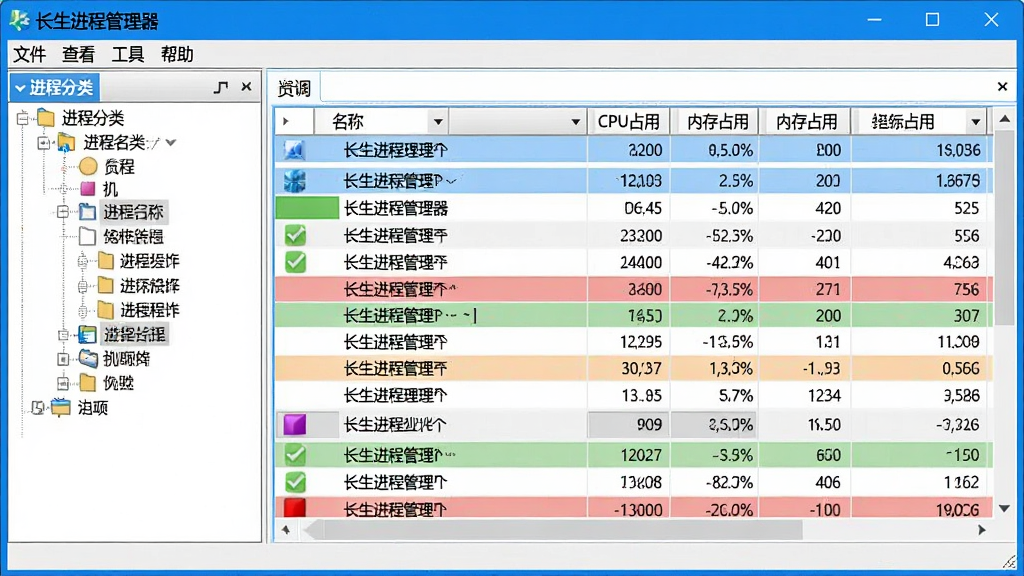Click the memory value 1234
Screen dimensions: 1024x576
[824, 395]
